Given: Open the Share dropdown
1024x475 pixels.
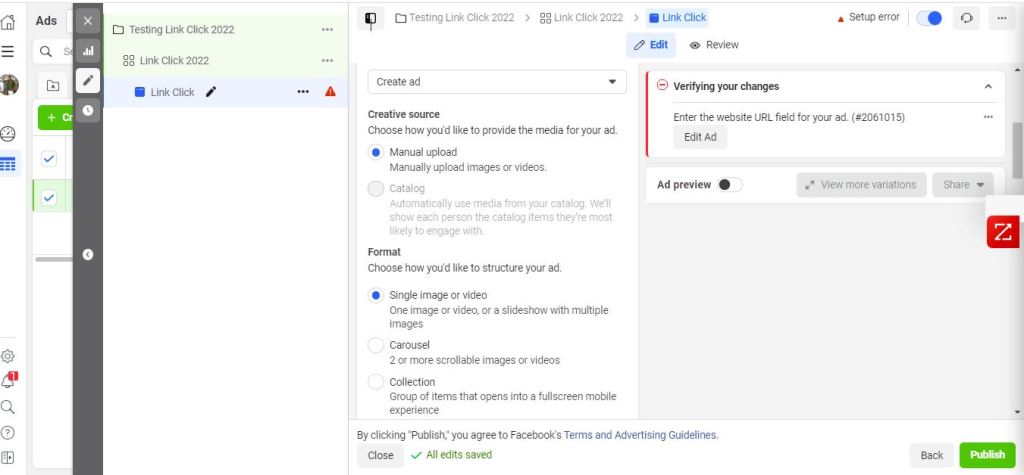Looking at the screenshot, I should 963,185.
